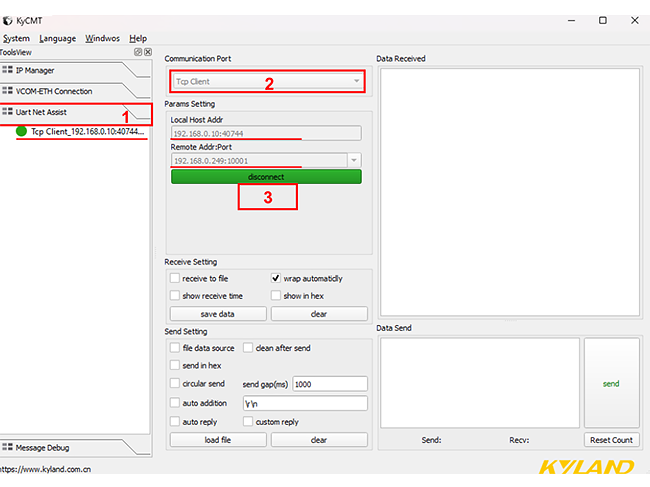Viewport: 650px width, 487px height.
Task: Open the VCOM-ETH Connection section
Action: click(75, 91)
